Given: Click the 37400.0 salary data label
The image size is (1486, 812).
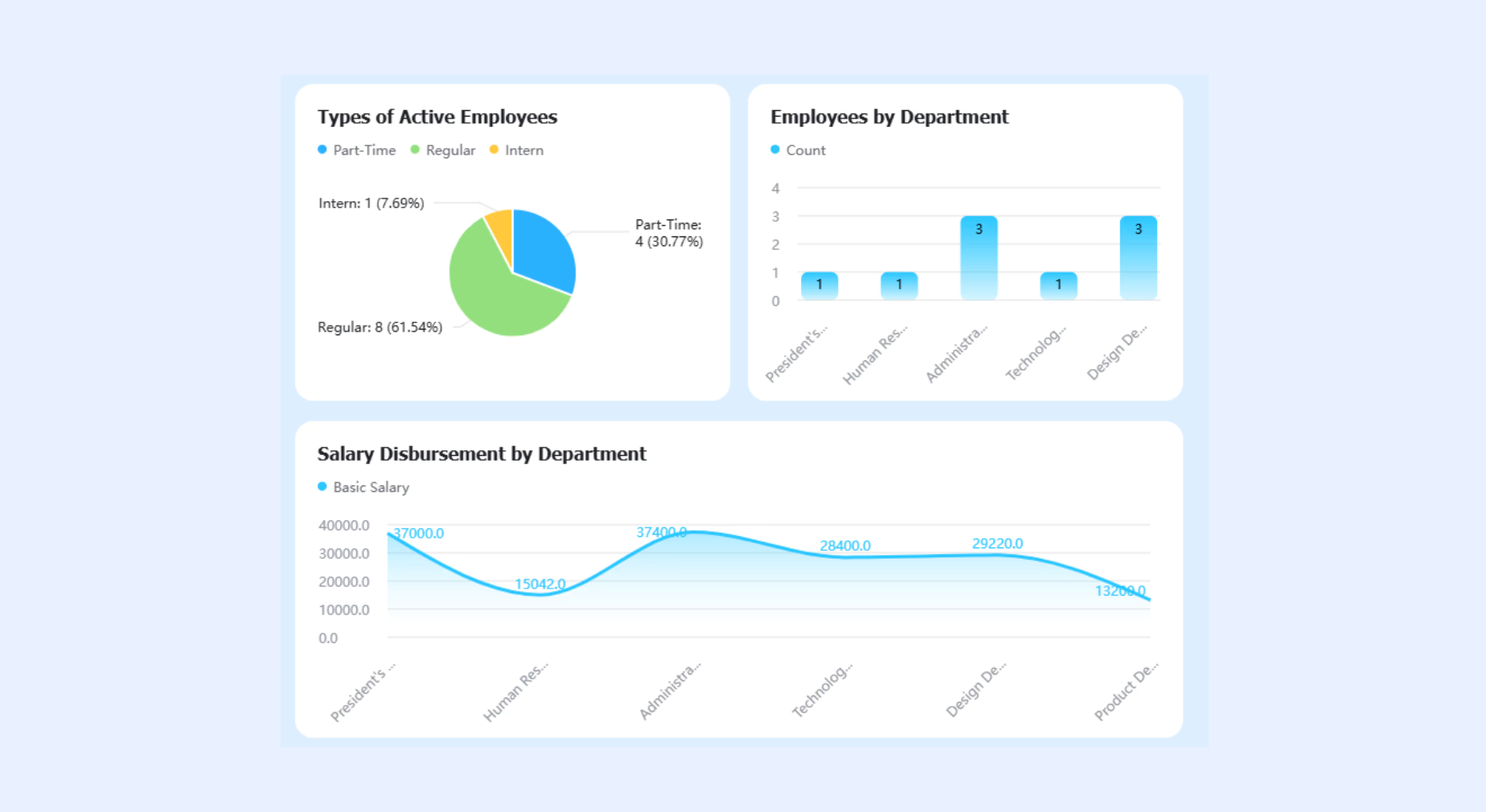Looking at the screenshot, I should pos(662,532).
